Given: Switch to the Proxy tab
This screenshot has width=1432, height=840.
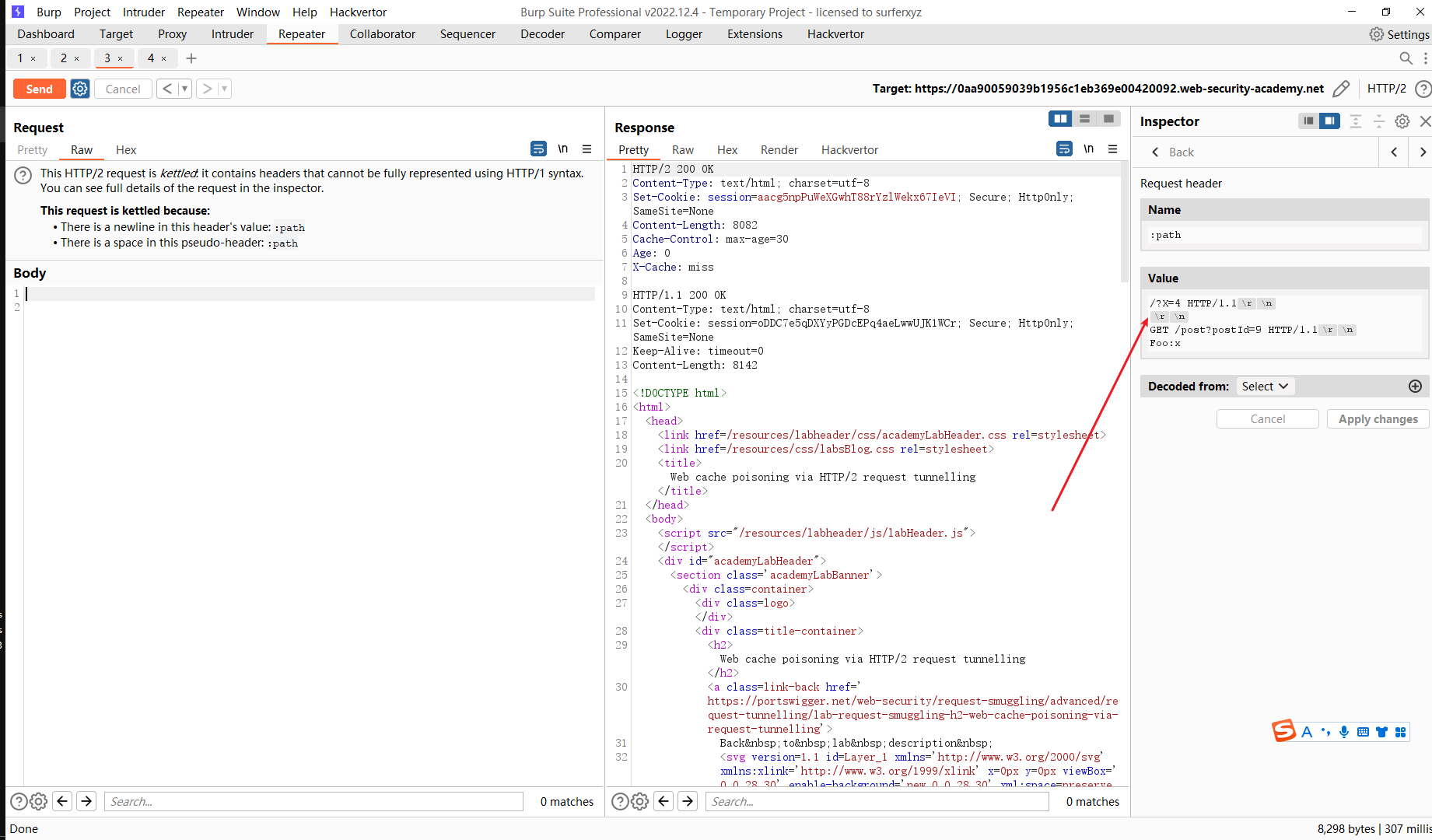Looking at the screenshot, I should coord(172,34).
